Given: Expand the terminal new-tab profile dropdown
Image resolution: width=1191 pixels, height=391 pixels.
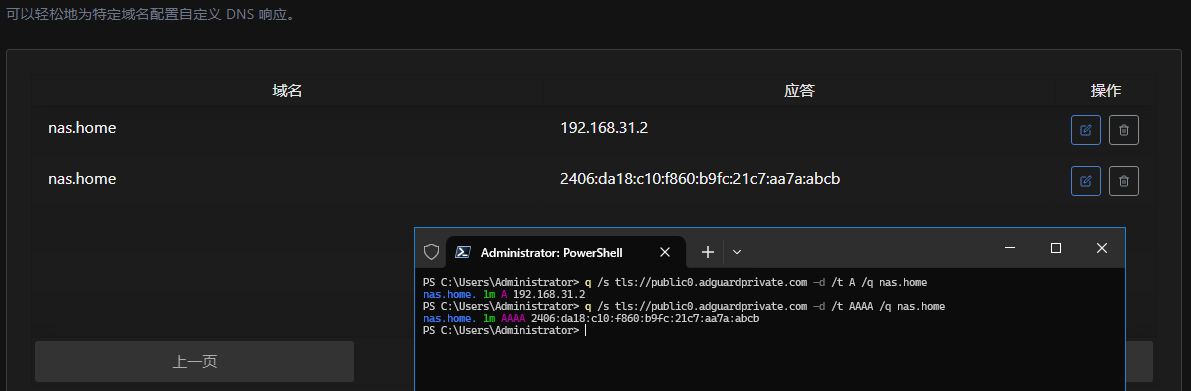Looking at the screenshot, I should click(736, 252).
